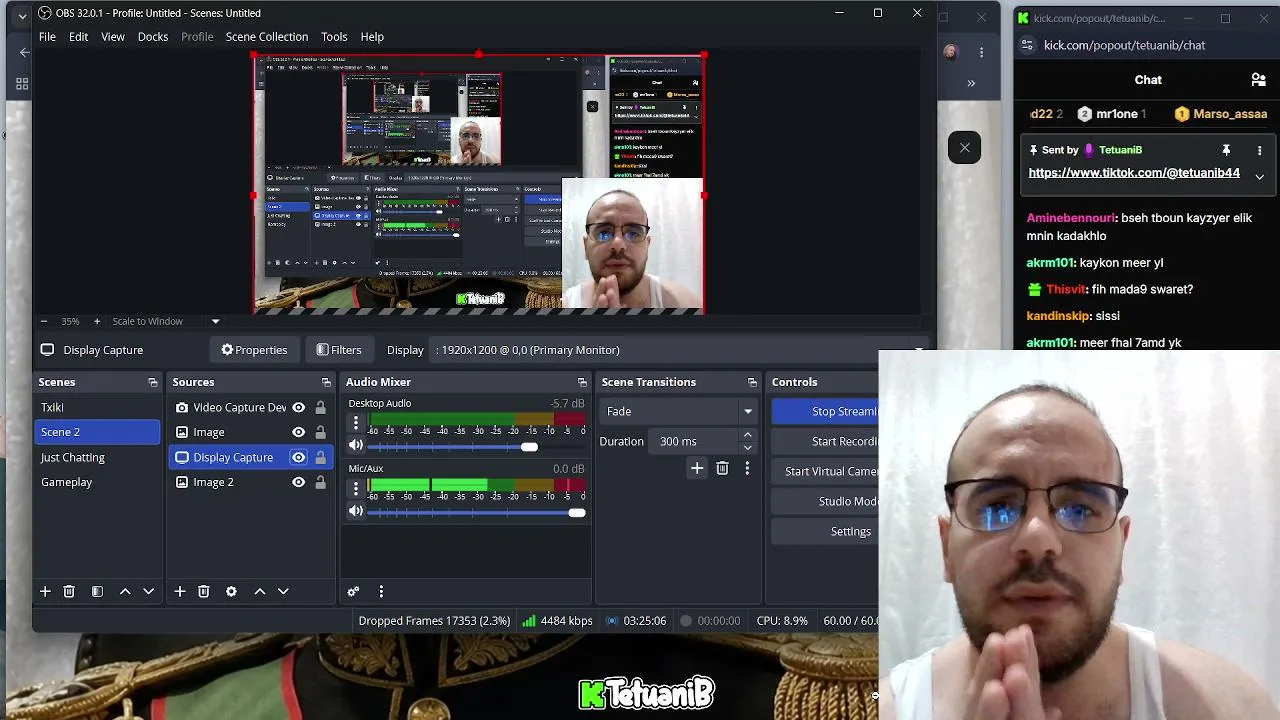This screenshot has height=720, width=1280.
Task: Toggle lock on Display Capture source
Action: [320, 457]
